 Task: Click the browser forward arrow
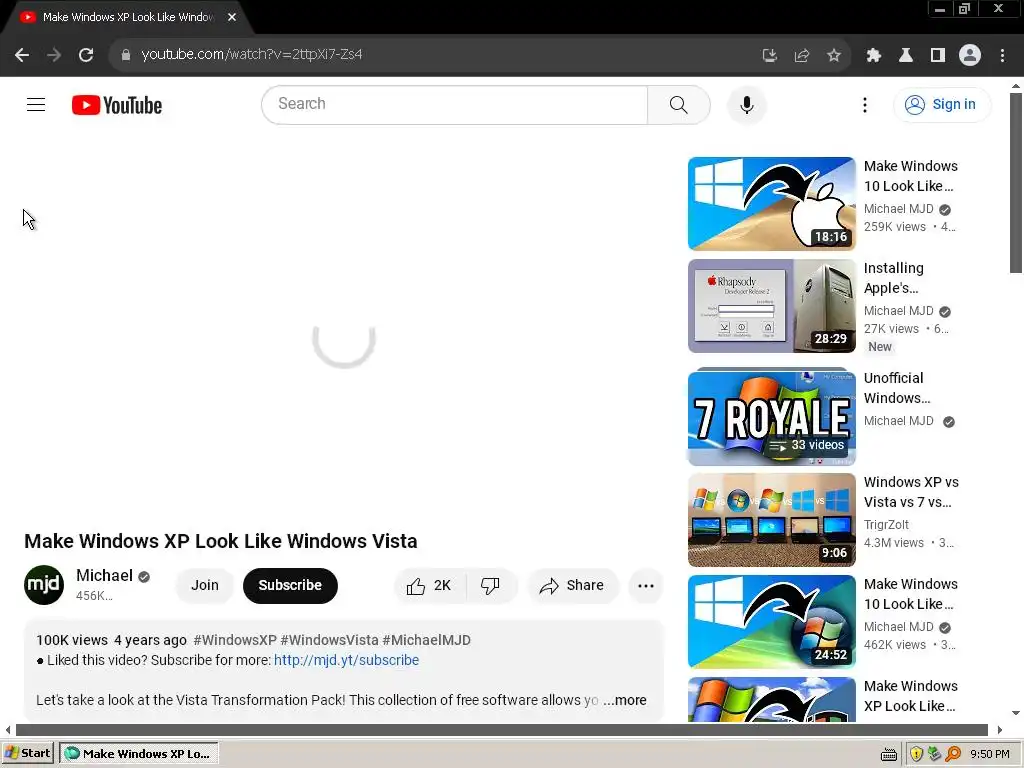[x=54, y=55]
